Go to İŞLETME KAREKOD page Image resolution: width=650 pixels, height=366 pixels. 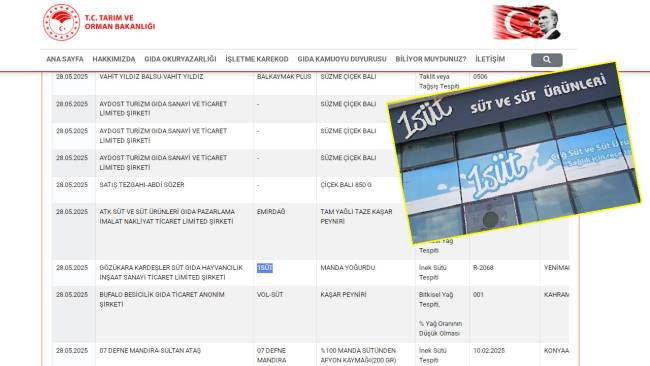257,59
